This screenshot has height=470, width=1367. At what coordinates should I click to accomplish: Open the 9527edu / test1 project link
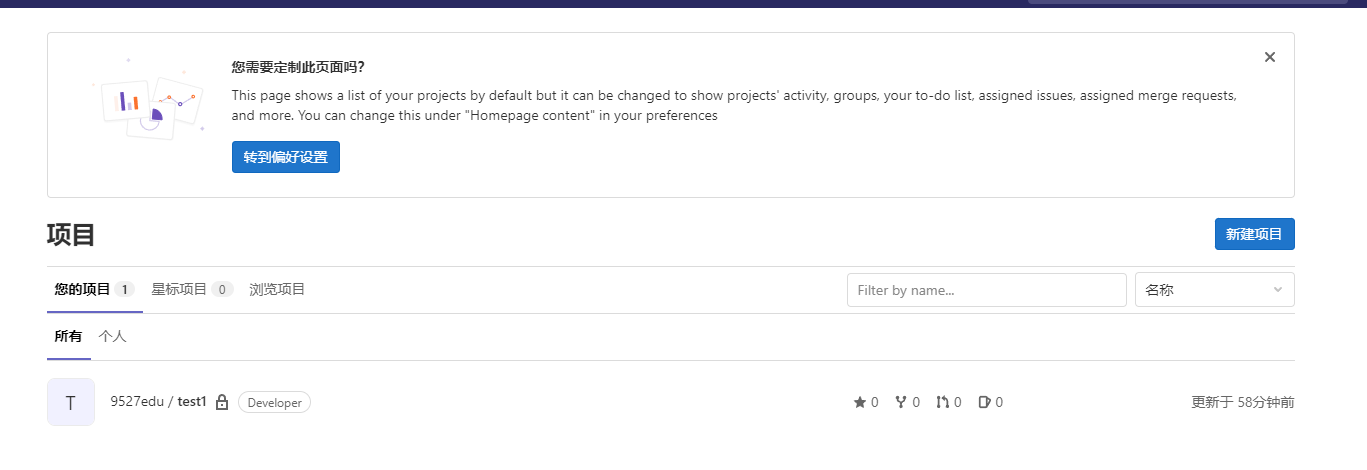coord(158,402)
